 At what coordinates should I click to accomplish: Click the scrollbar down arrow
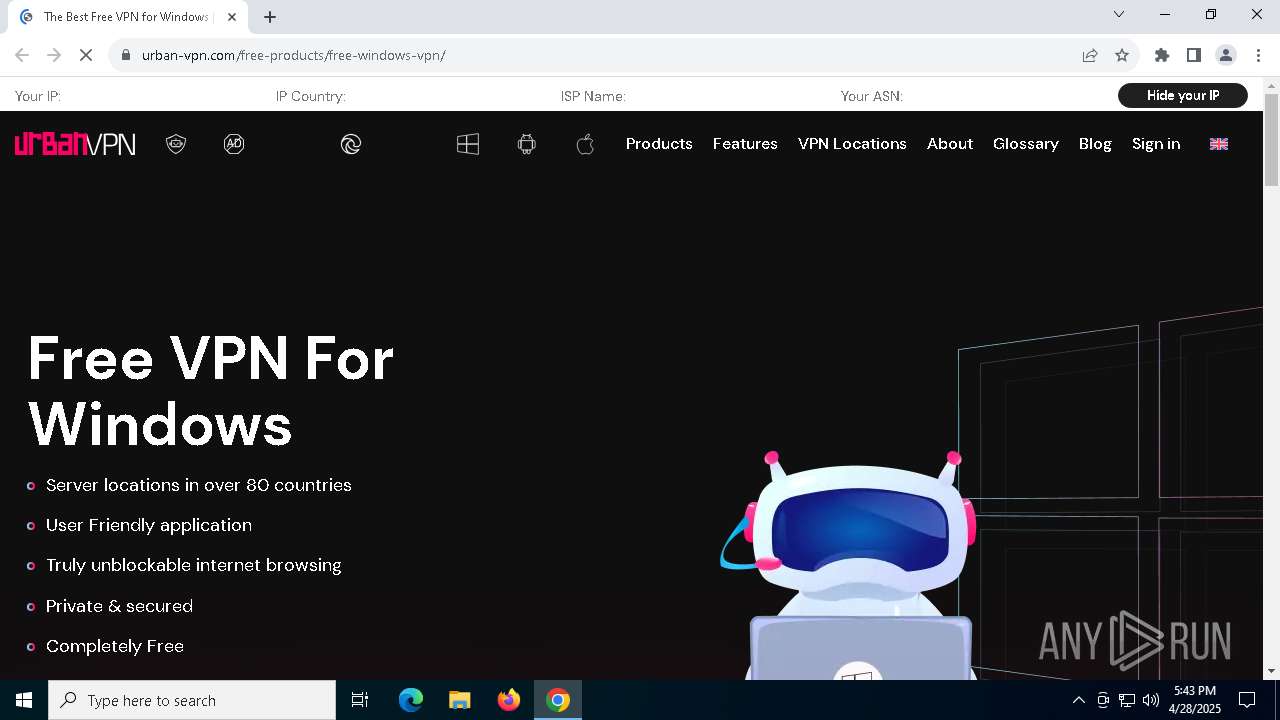click(1271, 671)
